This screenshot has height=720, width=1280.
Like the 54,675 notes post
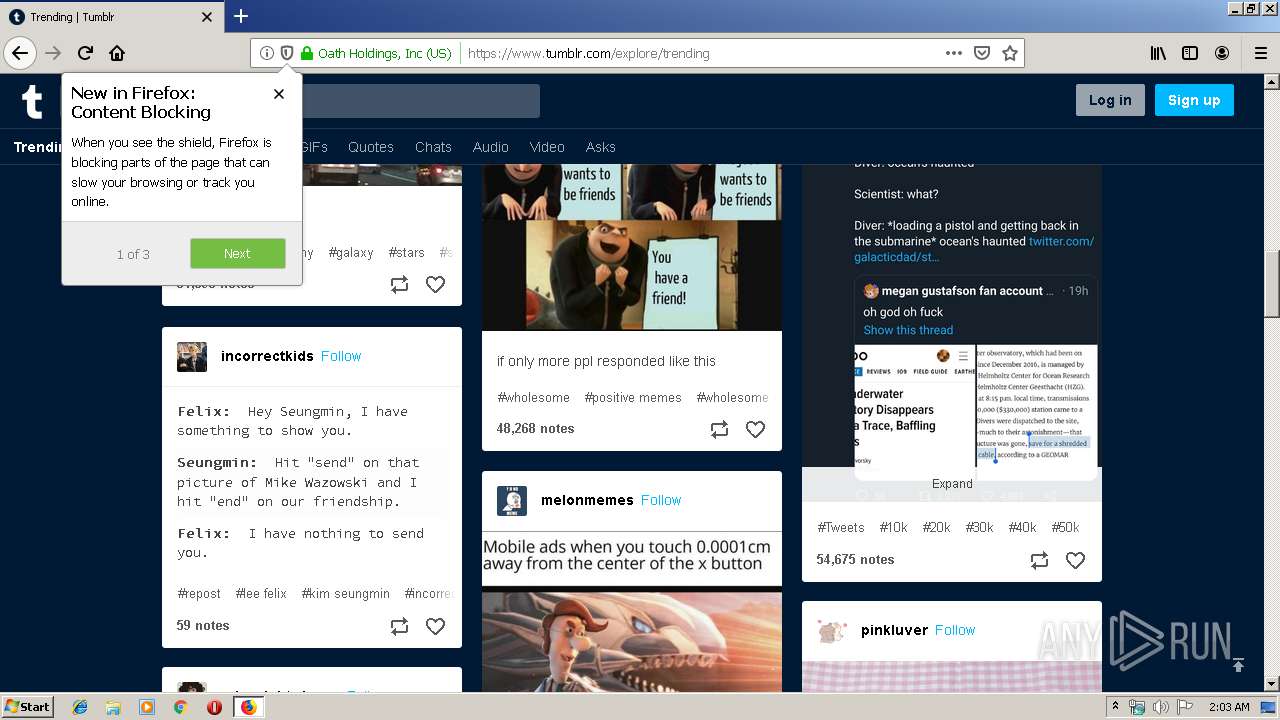1075,560
